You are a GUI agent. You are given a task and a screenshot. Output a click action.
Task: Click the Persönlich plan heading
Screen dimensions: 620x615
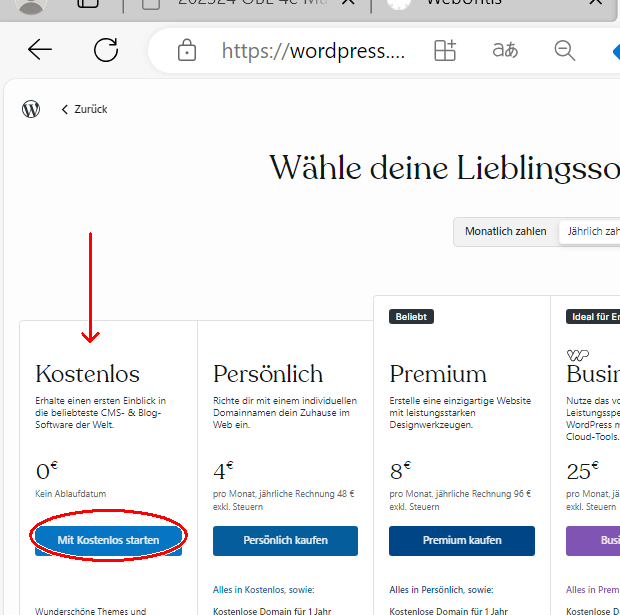tap(268, 374)
